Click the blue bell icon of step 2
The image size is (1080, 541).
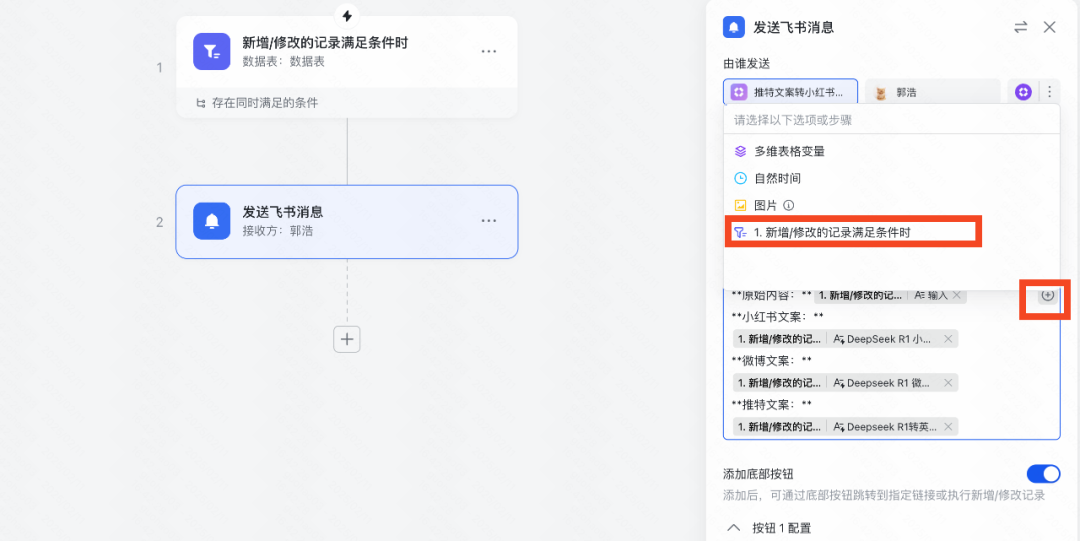coord(211,221)
